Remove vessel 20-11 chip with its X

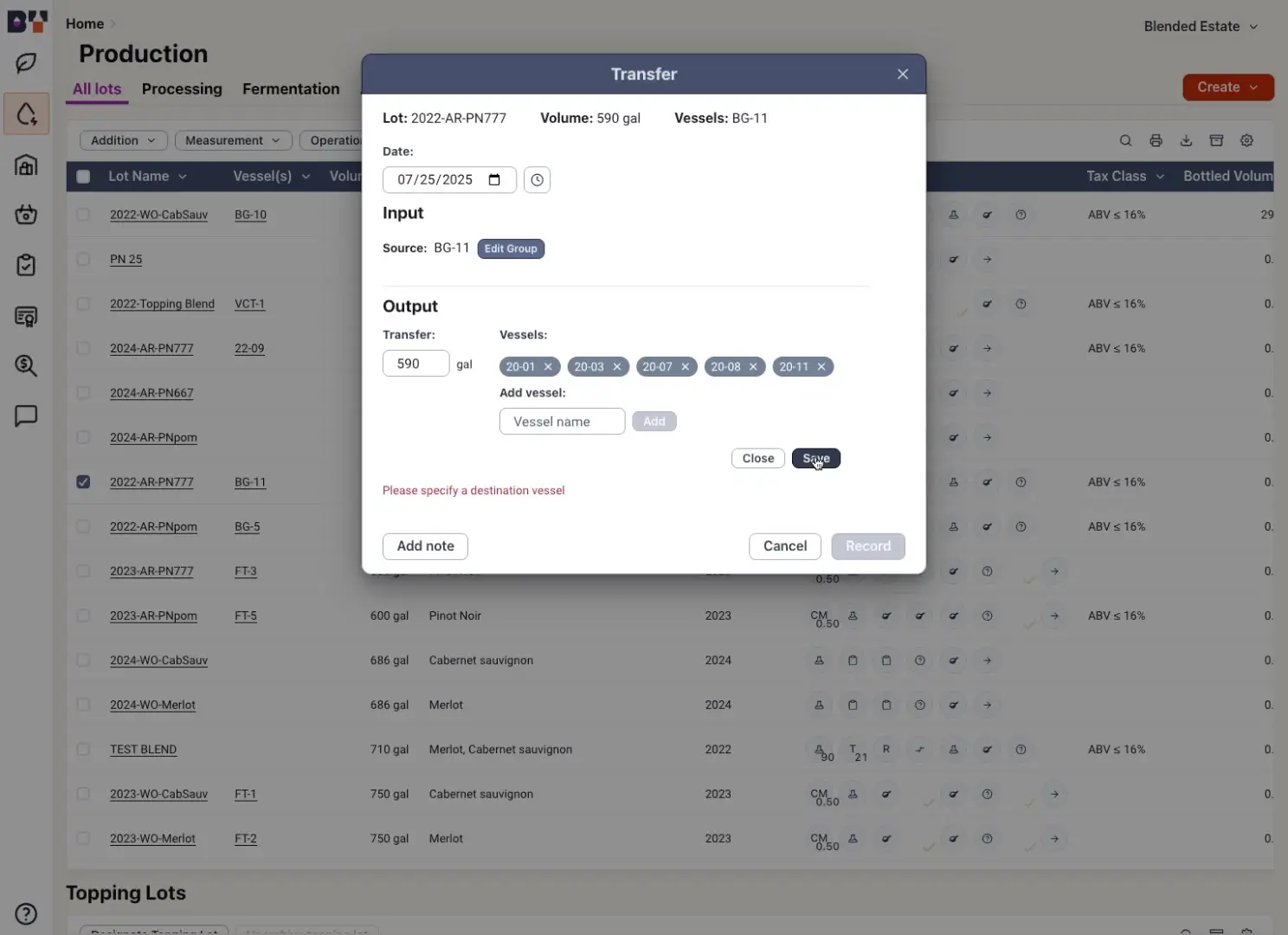[x=821, y=367]
